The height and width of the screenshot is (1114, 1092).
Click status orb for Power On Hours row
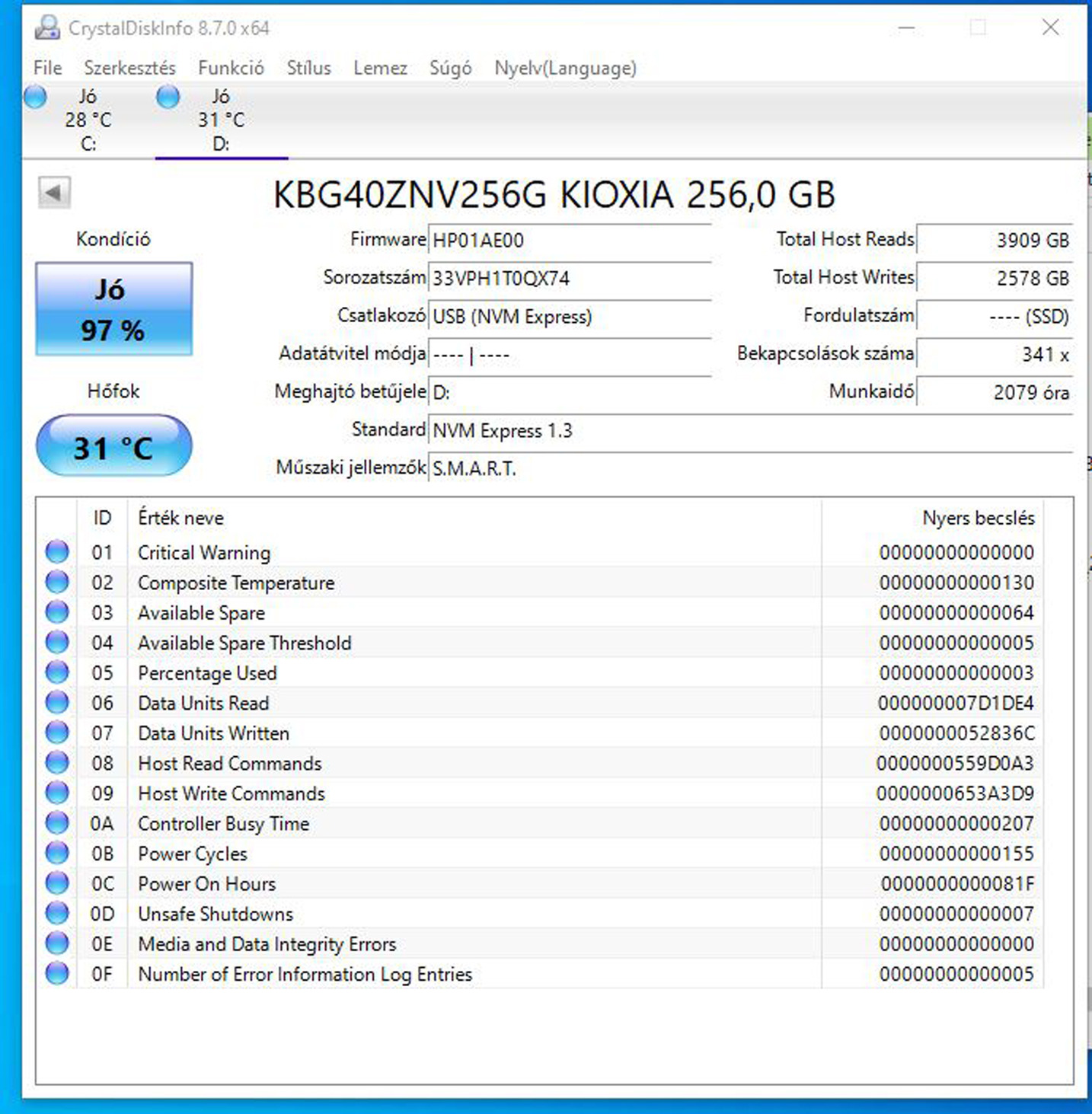57,883
